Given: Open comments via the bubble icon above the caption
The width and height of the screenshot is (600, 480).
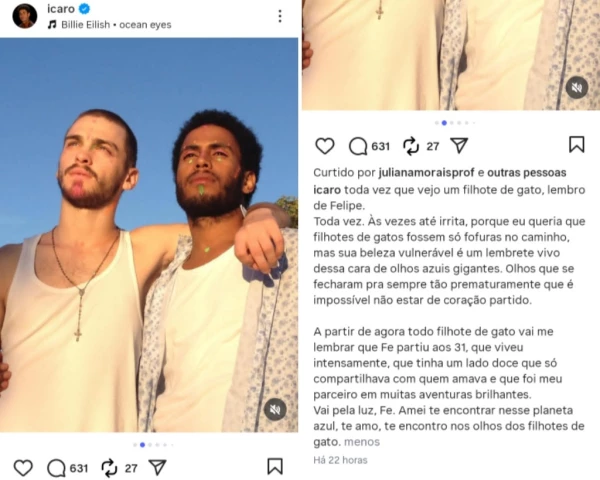Looking at the screenshot, I should (x=358, y=146).
